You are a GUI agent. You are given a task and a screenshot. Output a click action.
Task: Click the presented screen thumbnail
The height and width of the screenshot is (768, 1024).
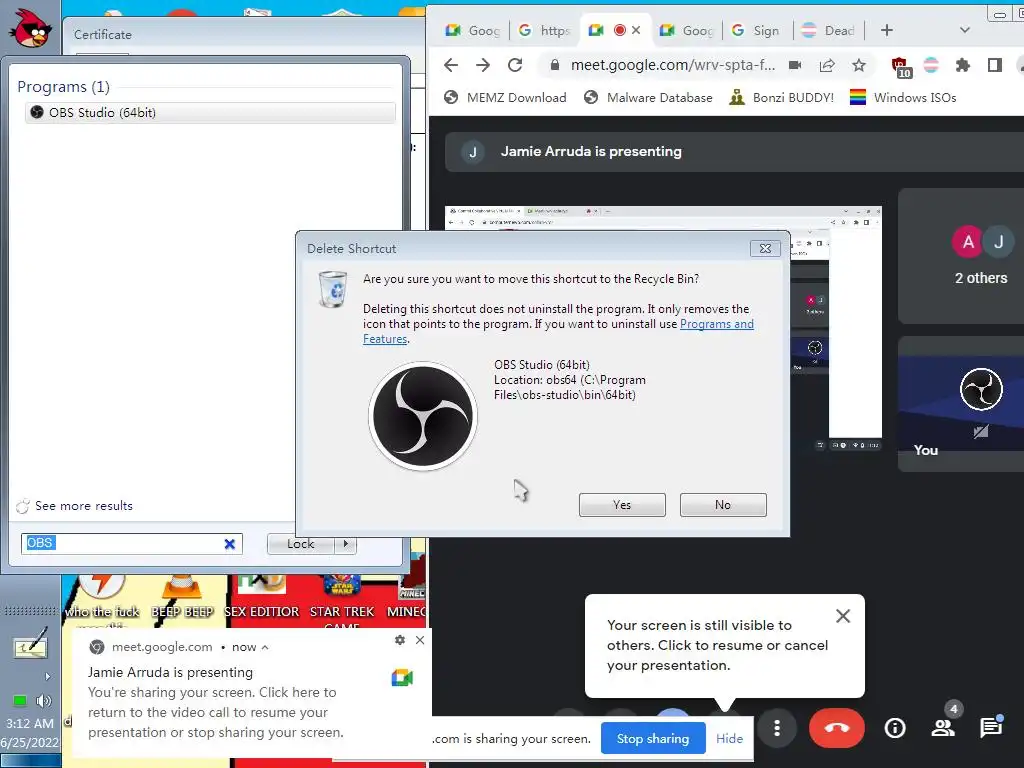click(663, 328)
